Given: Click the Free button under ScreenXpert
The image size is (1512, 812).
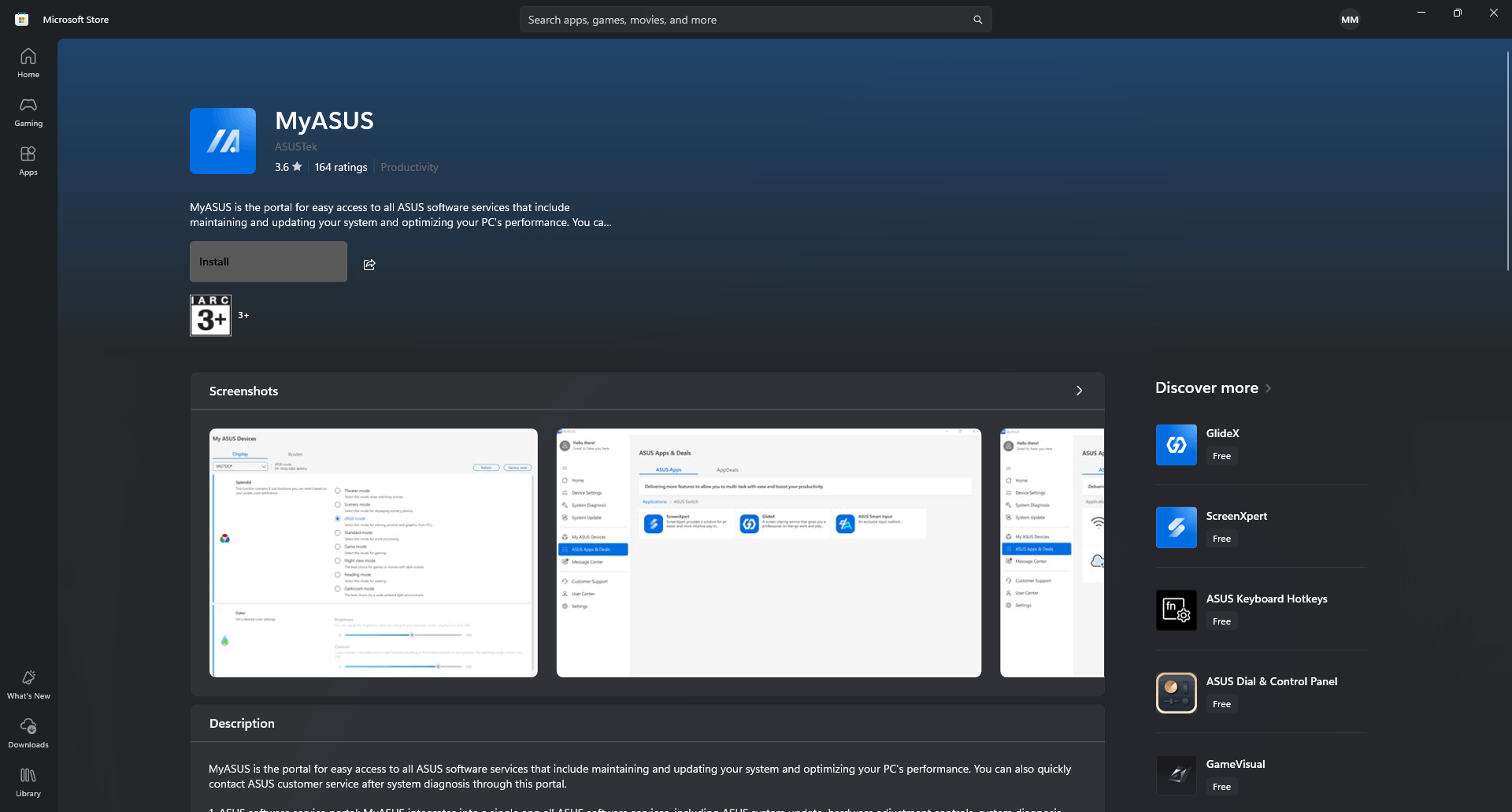Looking at the screenshot, I should 1222,539.
